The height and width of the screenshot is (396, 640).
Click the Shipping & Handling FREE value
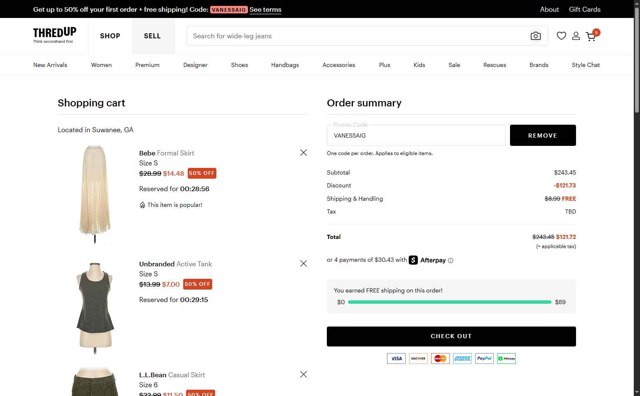click(569, 199)
